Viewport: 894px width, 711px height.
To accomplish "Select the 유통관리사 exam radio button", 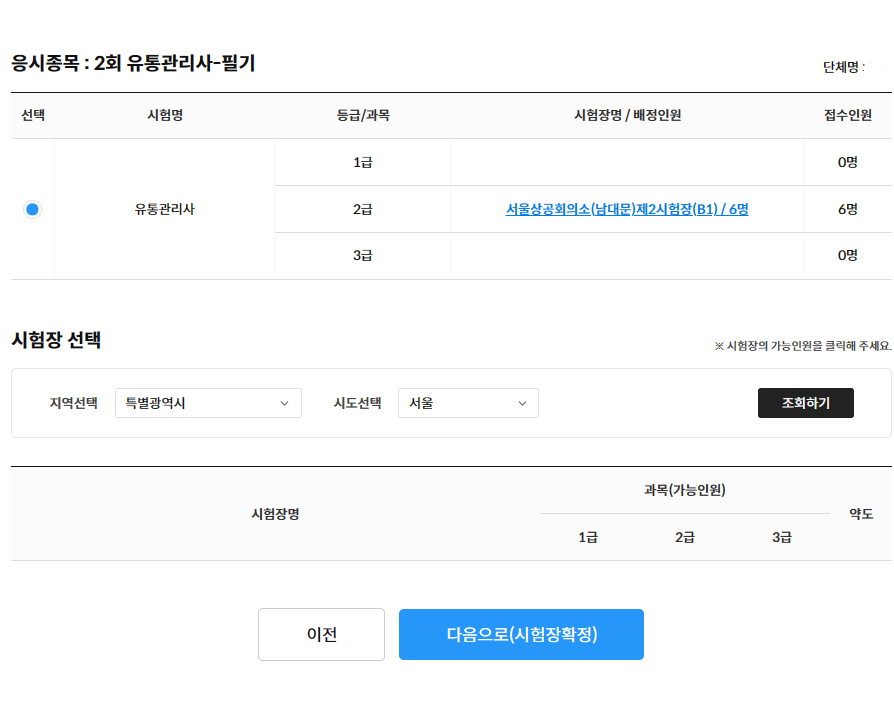I will point(33,209).
